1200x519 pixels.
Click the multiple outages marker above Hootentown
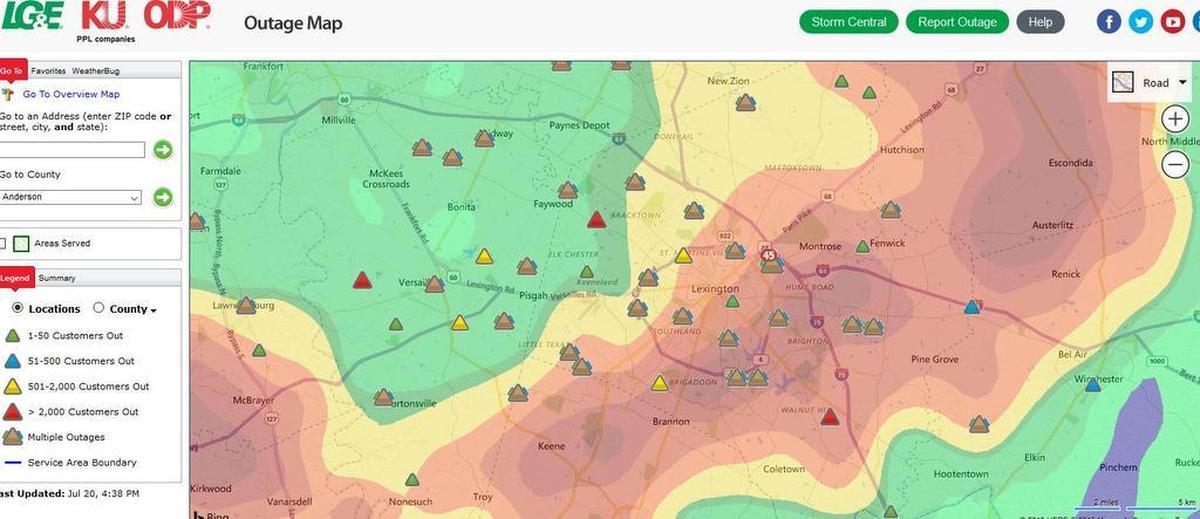(979, 424)
